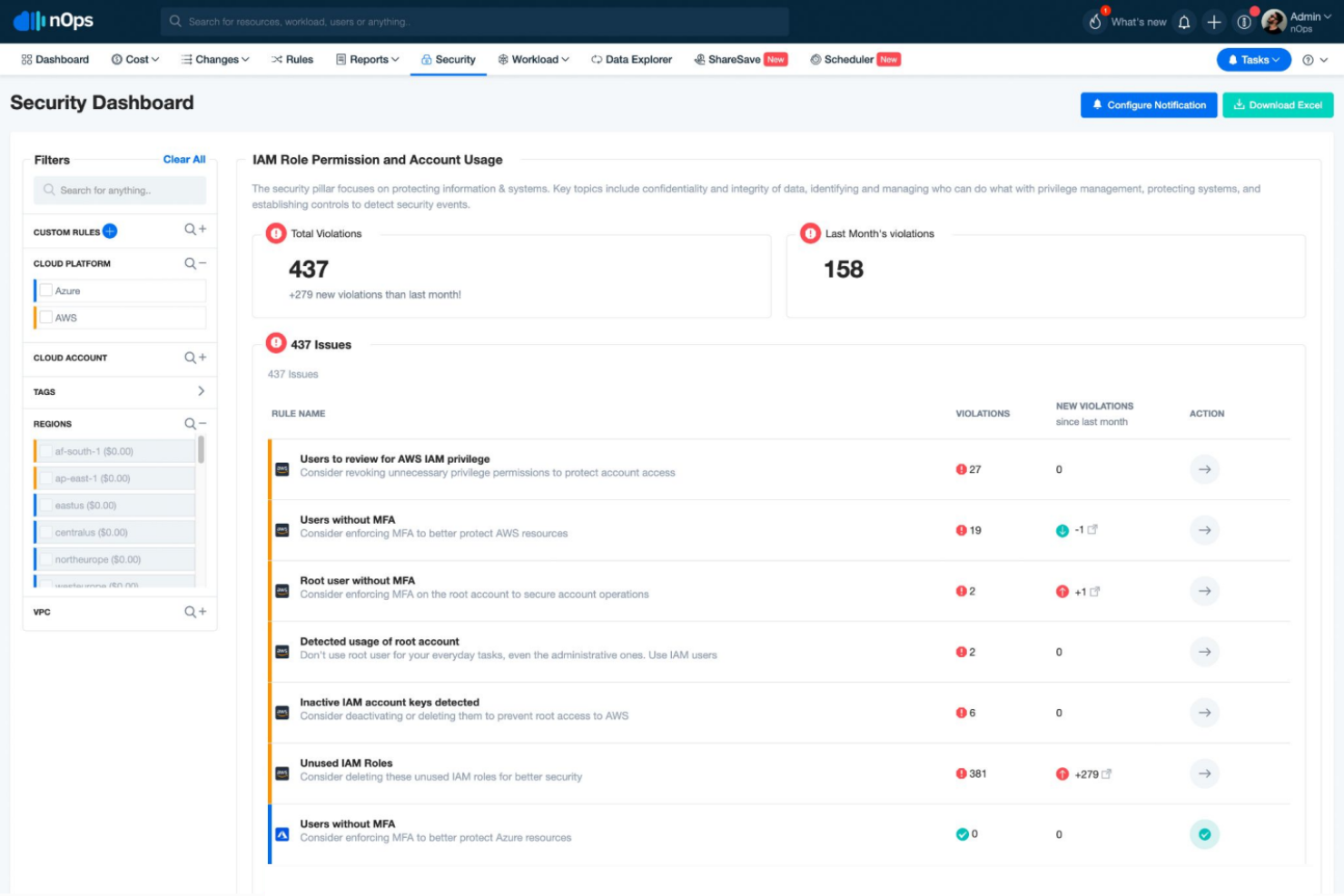The height and width of the screenshot is (896, 1344).
Task: Click the Clear All filters link
Action: click(184, 159)
